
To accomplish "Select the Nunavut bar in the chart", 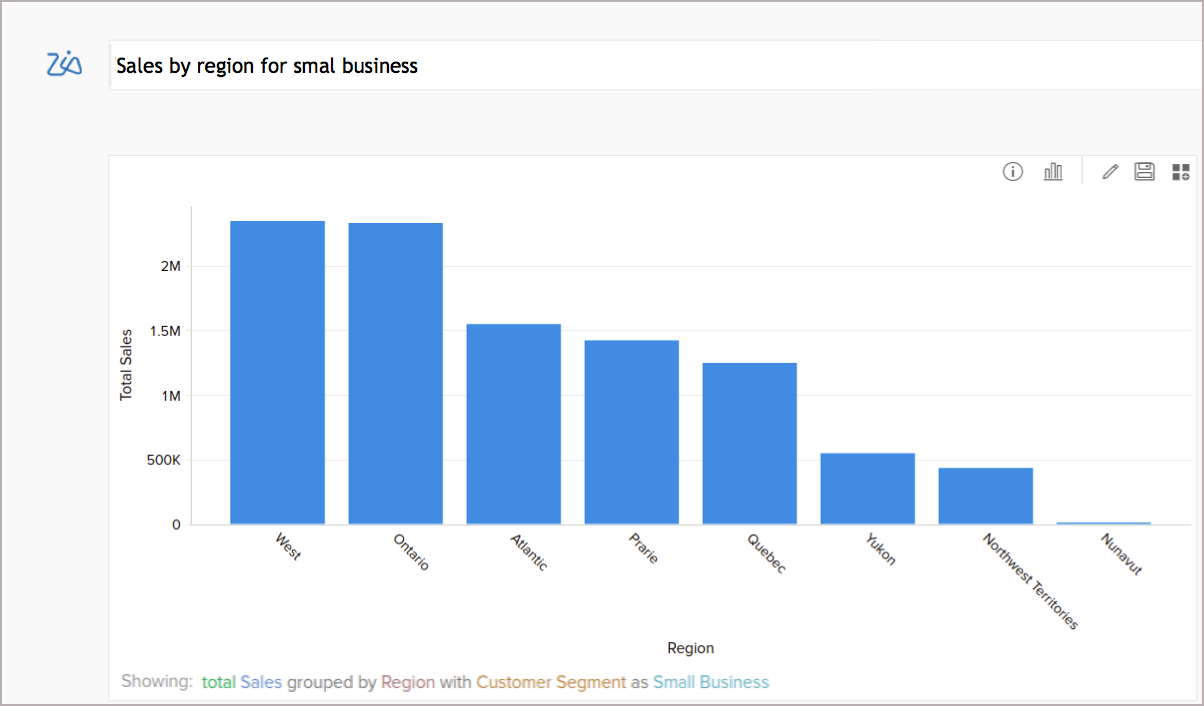I will 1104,521.
